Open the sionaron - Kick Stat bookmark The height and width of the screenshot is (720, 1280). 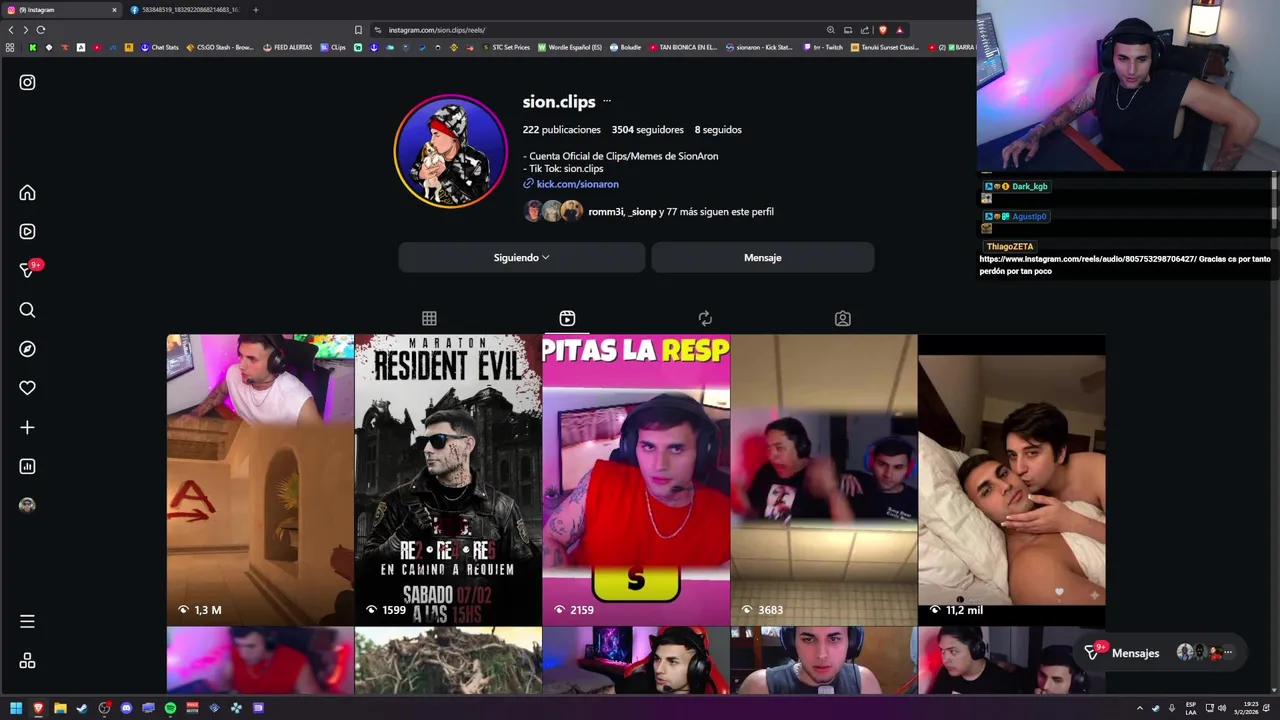coord(759,47)
